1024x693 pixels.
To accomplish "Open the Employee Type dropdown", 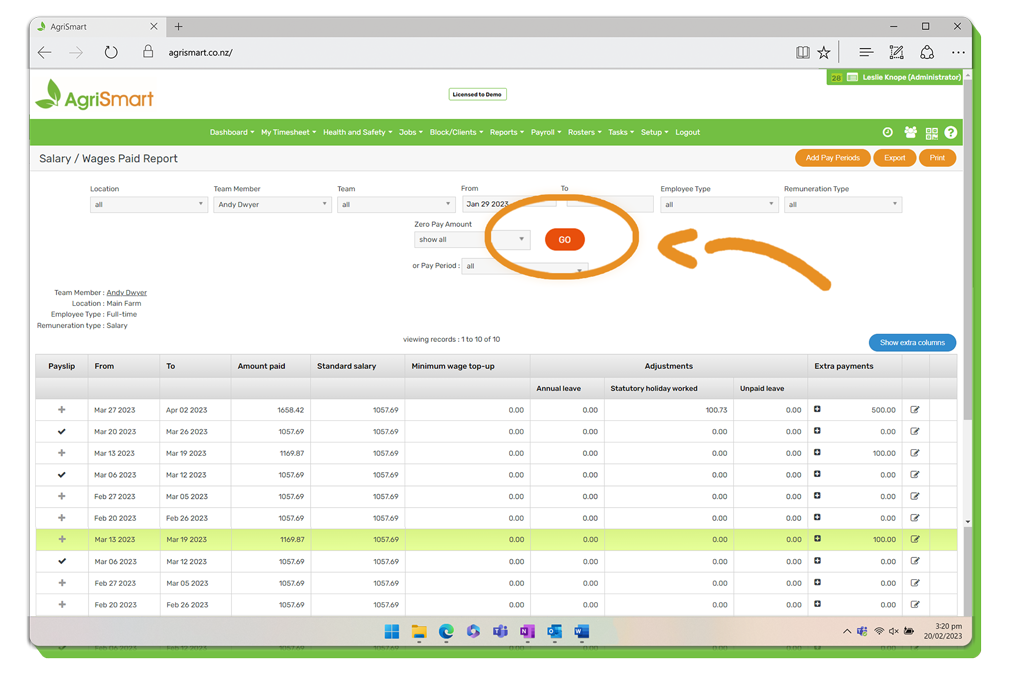I will [x=718, y=204].
